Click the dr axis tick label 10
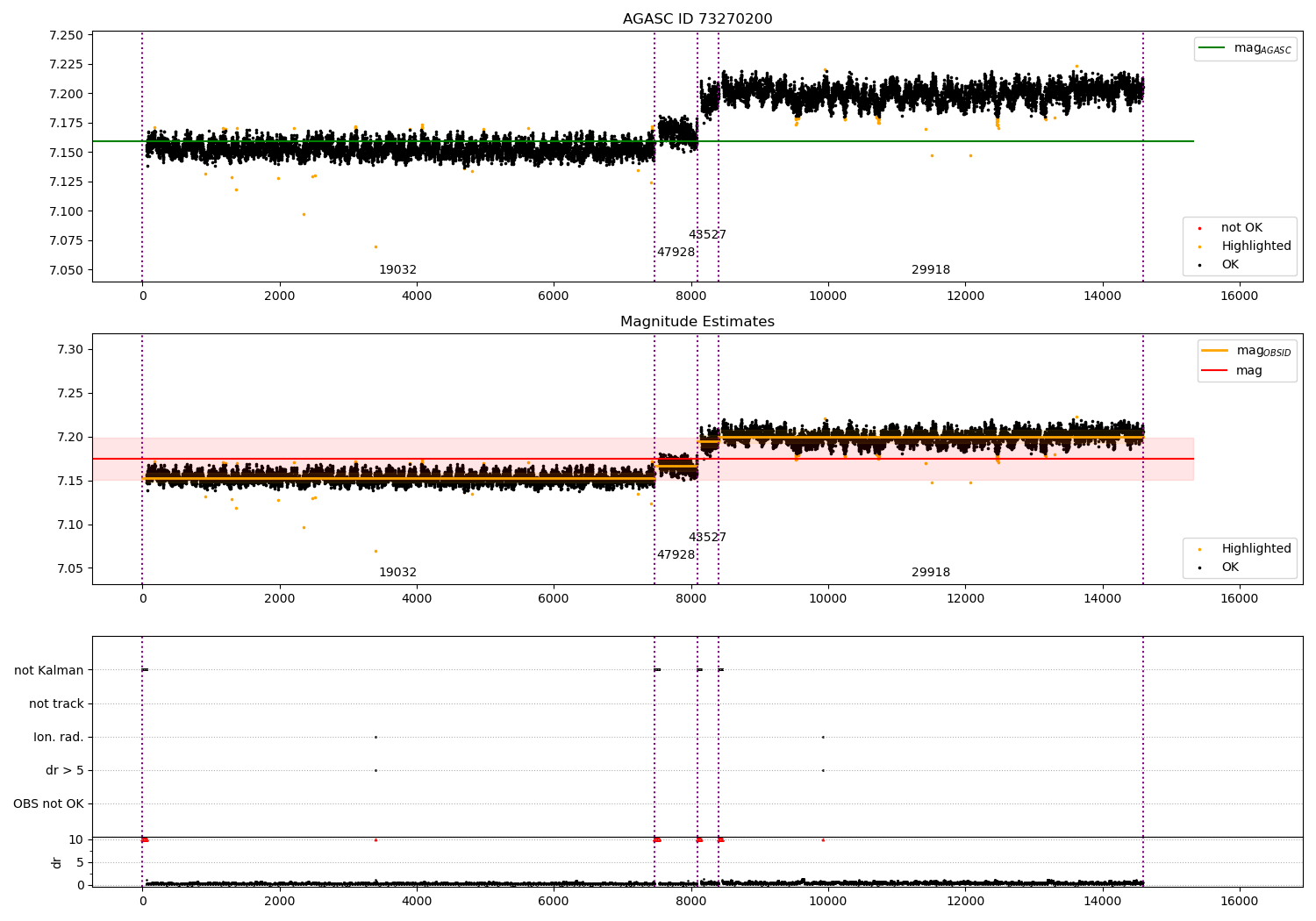The image size is (1316, 921). click(x=76, y=839)
